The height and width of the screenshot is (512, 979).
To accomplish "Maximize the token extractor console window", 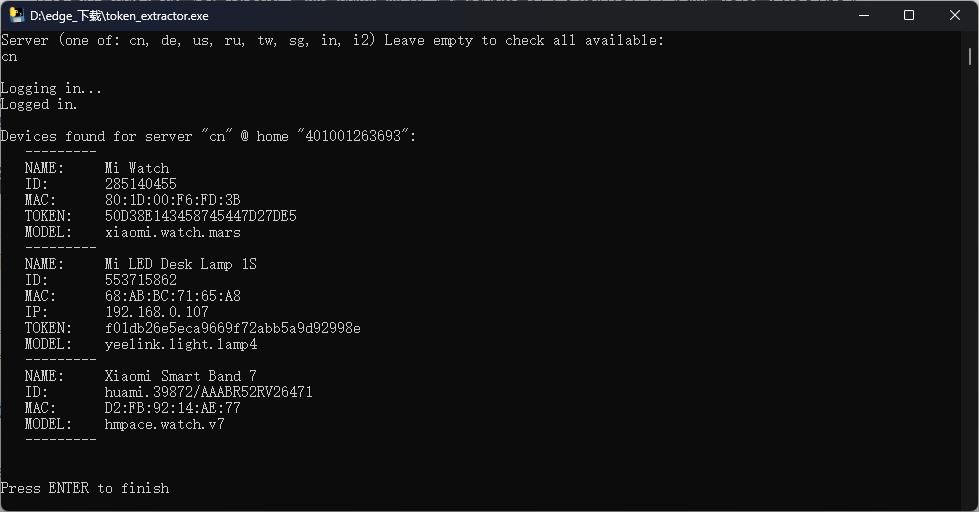I will [x=908, y=15].
